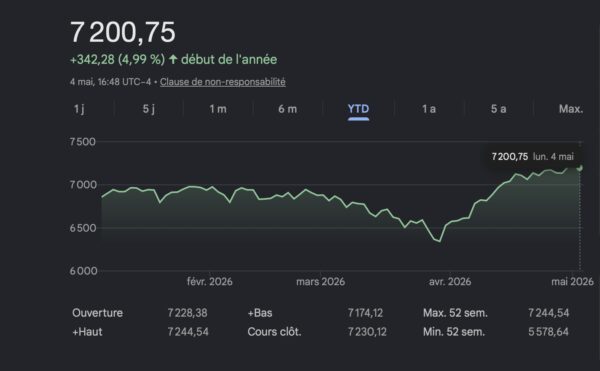Screen dimensions: 600x371
Task: Click the green data point on chart
Action: pos(580,168)
